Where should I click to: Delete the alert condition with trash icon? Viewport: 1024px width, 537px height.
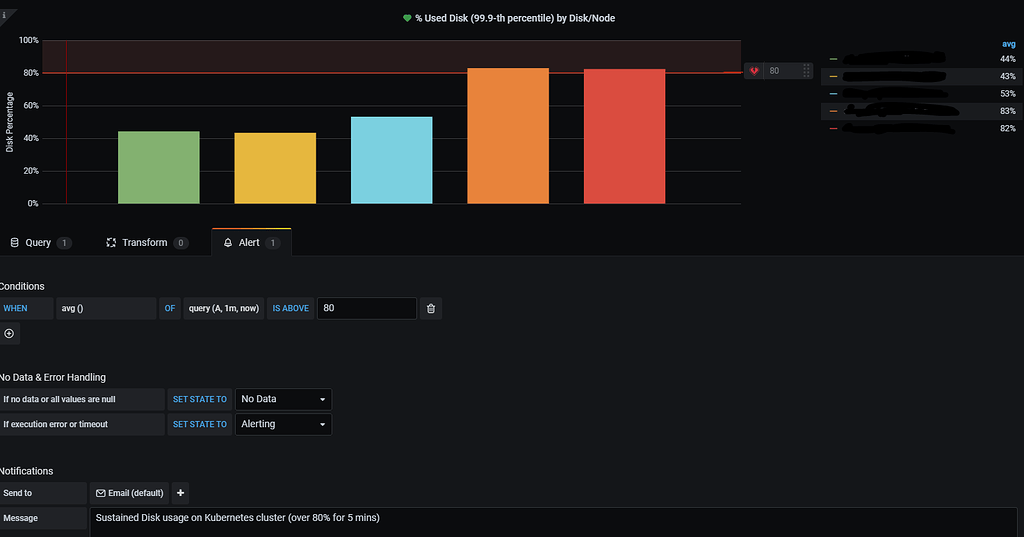point(431,308)
